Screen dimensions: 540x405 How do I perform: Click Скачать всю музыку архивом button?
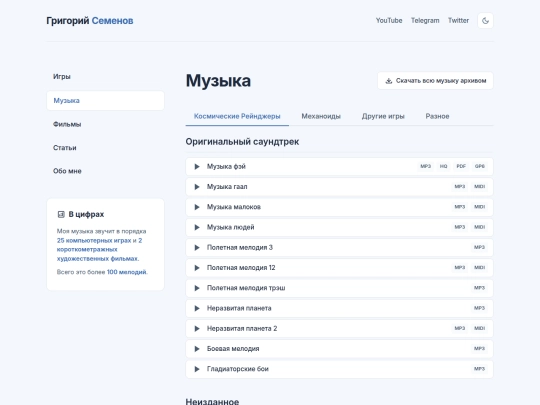[x=435, y=81]
